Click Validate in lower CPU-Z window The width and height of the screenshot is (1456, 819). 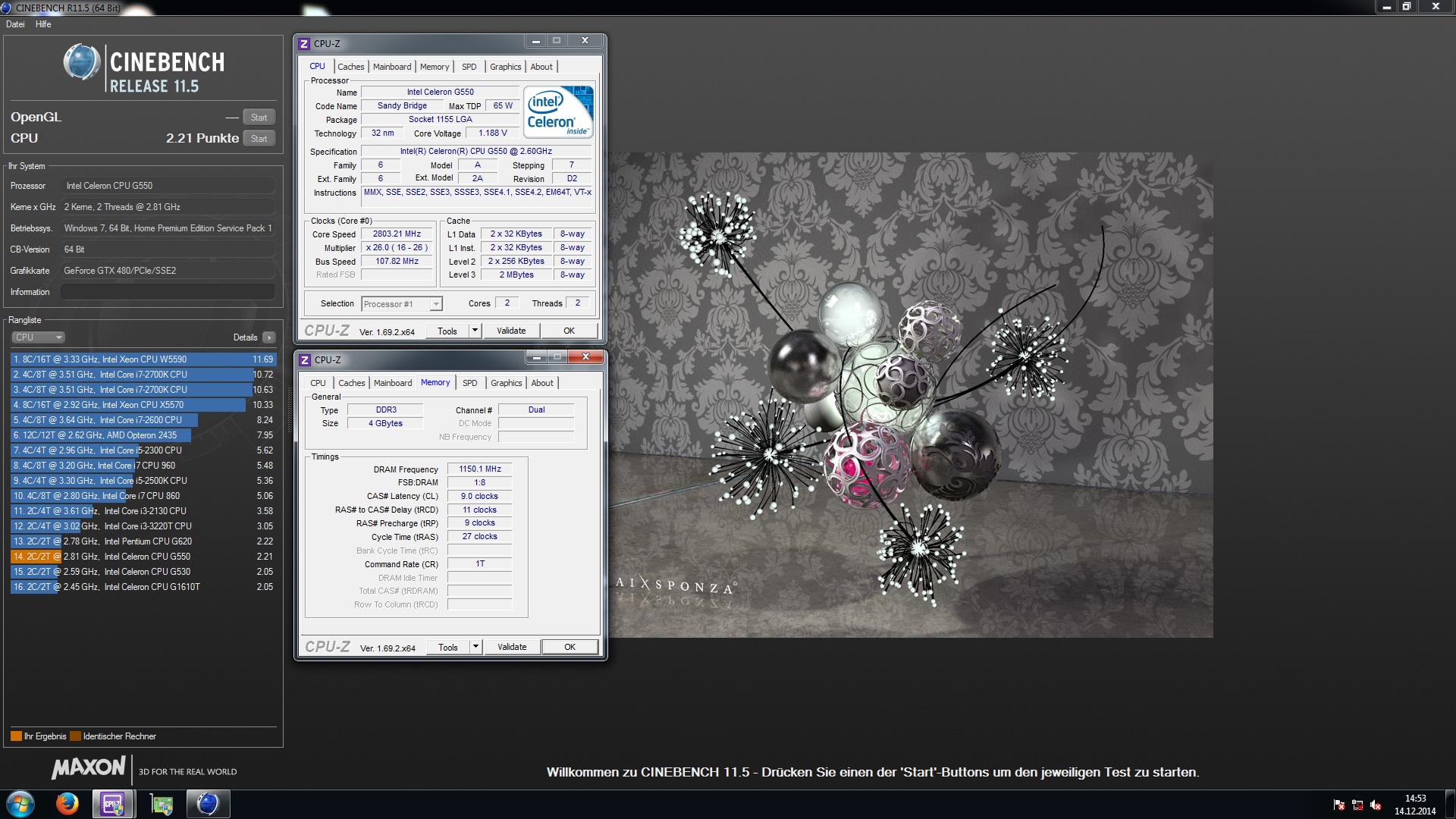tap(512, 647)
